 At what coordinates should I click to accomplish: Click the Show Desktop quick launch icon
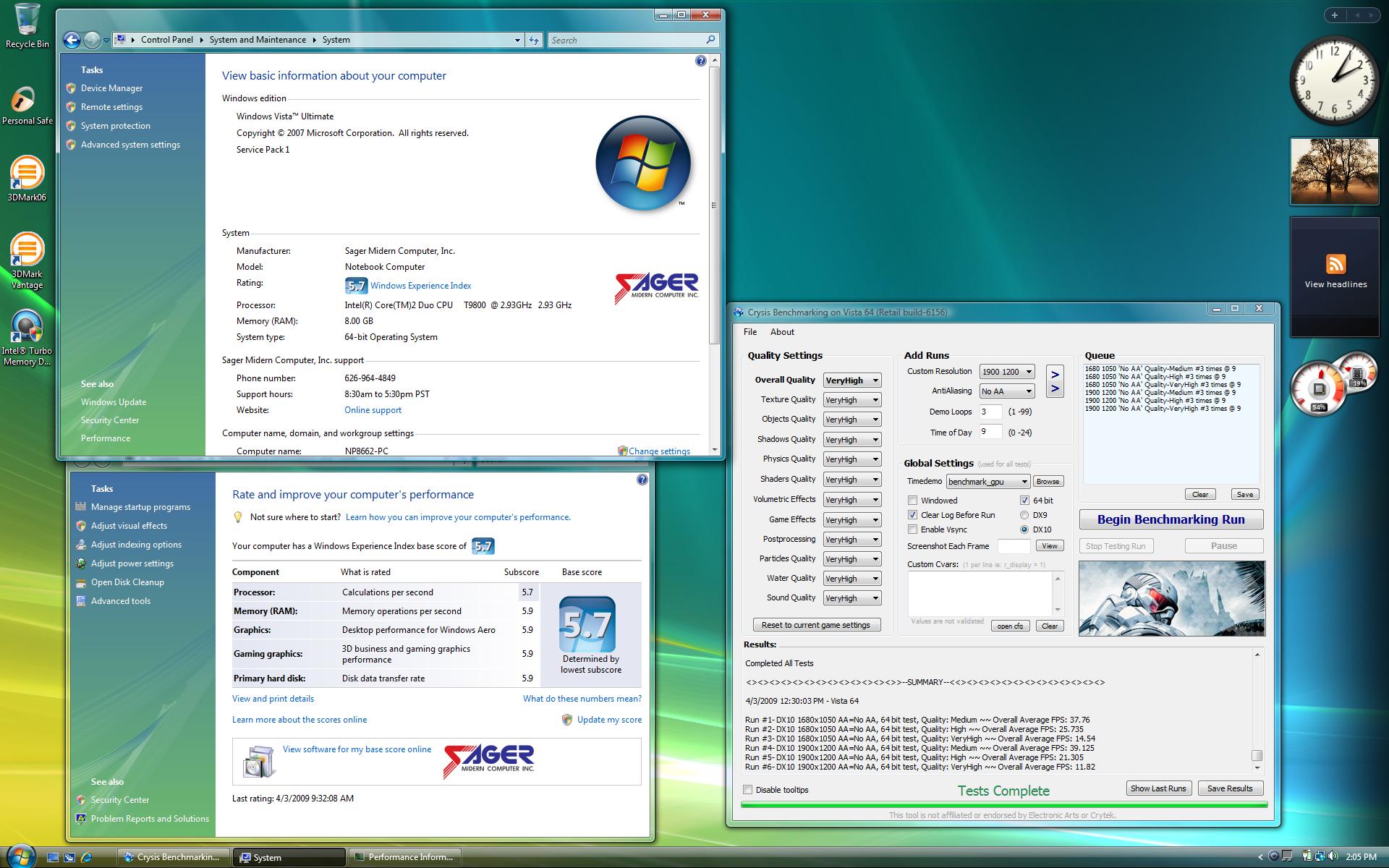[52, 857]
